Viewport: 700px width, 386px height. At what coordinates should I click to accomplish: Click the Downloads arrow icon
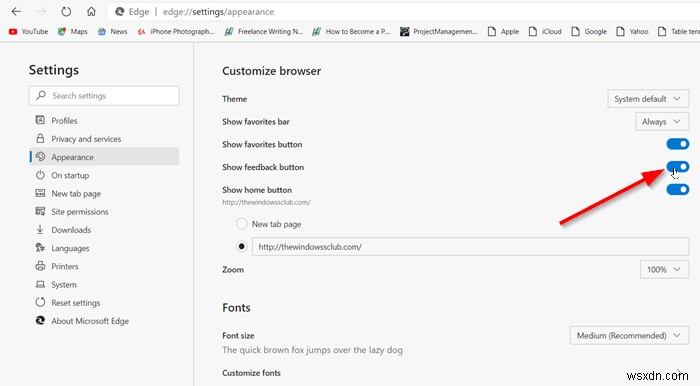coord(40,229)
